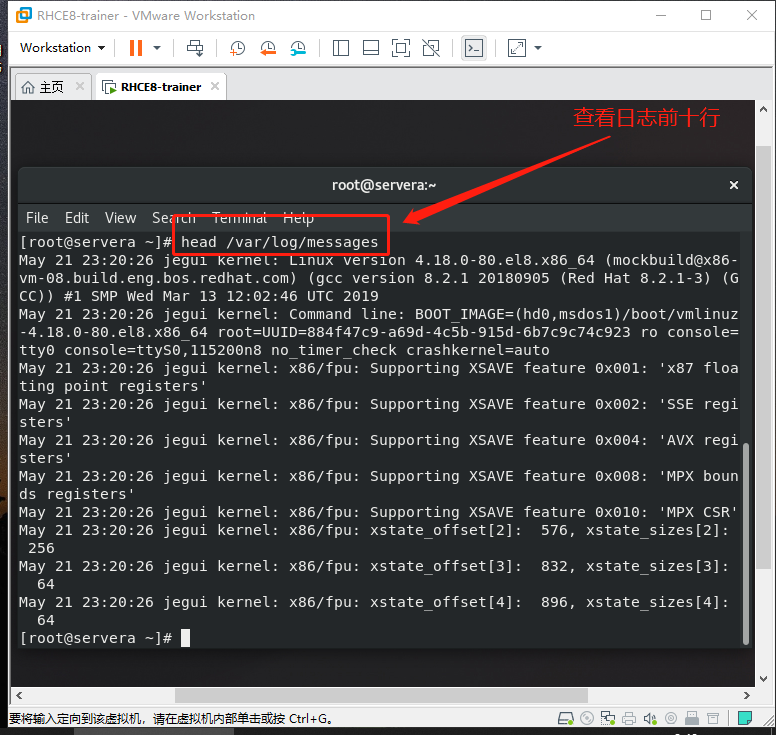This screenshot has width=776, height=735.
Task: Open the terminal Search menu
Action: coord(174,218)
